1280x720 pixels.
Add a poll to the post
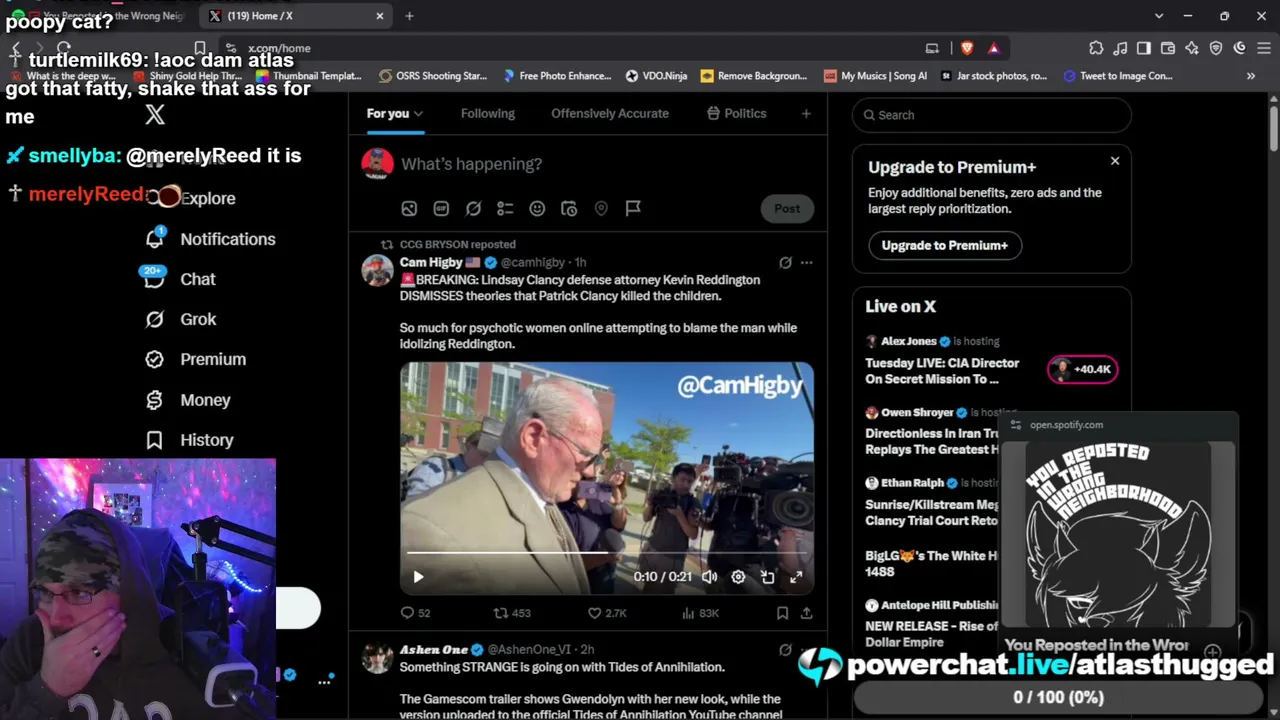[x=505, y=208]
